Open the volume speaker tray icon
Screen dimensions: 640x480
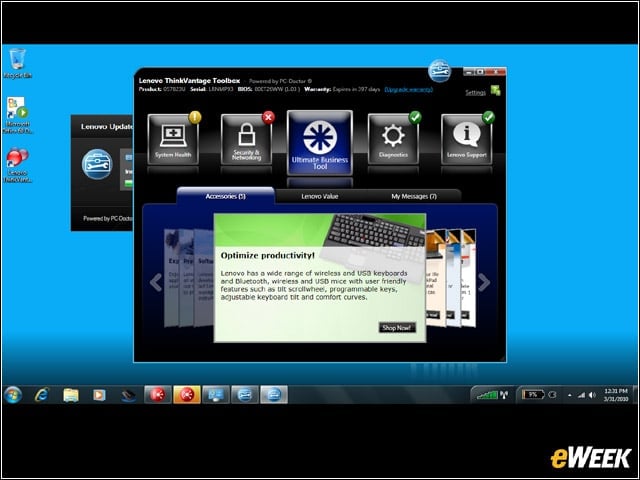[x=592, y=395]
